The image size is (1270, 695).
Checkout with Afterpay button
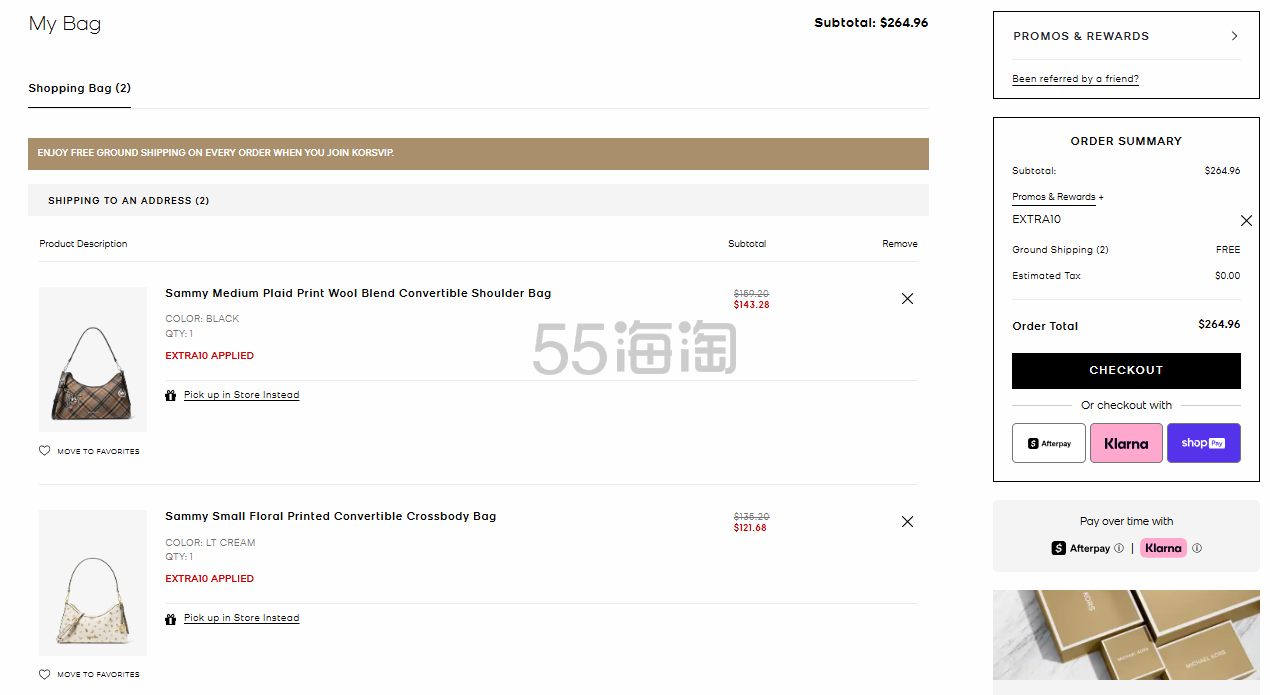pos(1049,443)
